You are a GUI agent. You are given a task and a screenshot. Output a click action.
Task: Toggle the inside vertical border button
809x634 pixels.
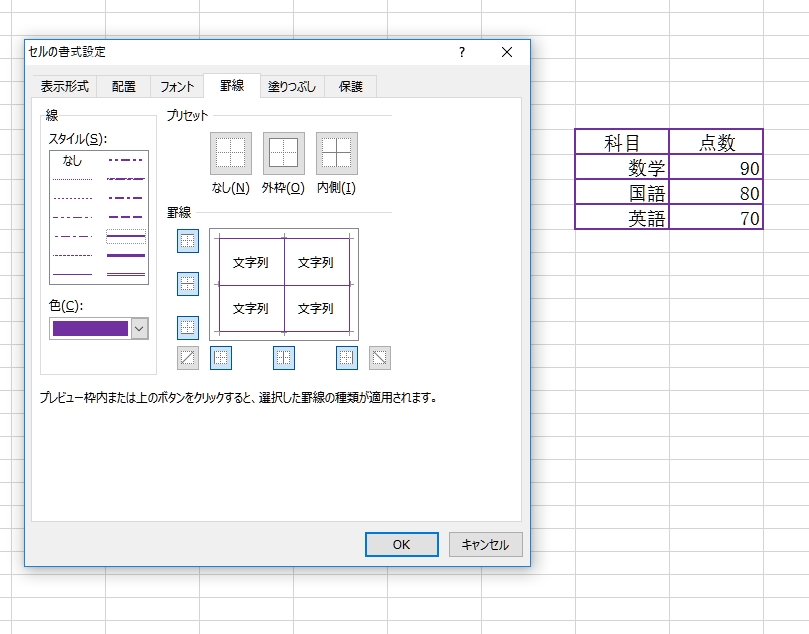[x=284, y=357]
